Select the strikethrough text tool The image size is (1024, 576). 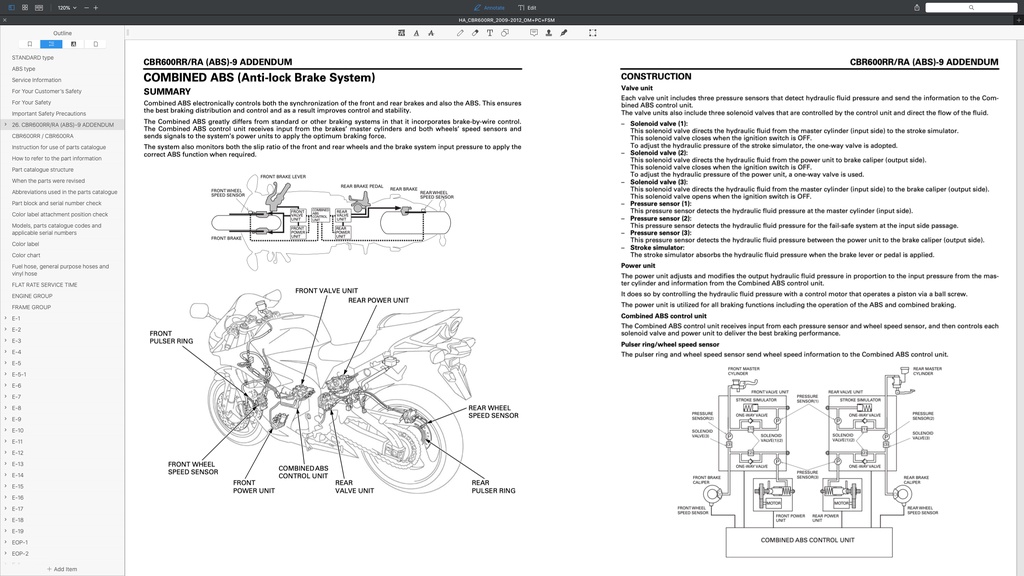tap(431, 33)
